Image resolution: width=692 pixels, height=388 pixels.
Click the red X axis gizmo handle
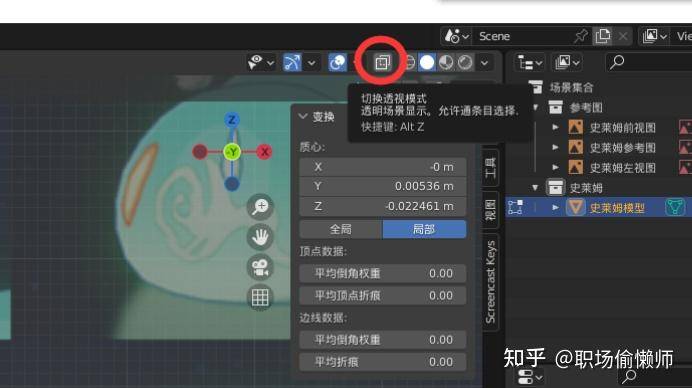[264, 152]
